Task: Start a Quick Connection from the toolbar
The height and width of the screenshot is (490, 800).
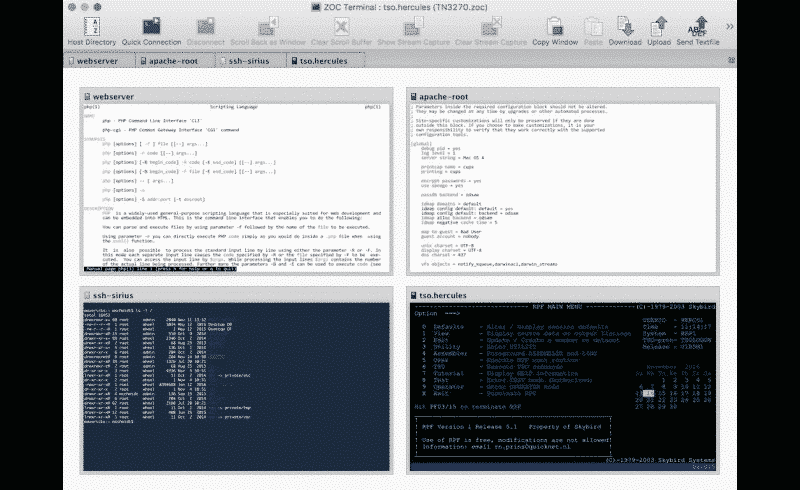Action: (x=151, y=31)
